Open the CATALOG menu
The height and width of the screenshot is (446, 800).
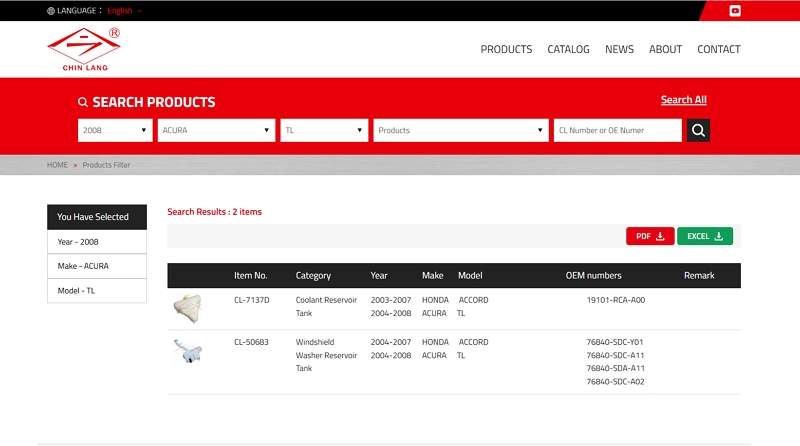(x=568, y=49)
